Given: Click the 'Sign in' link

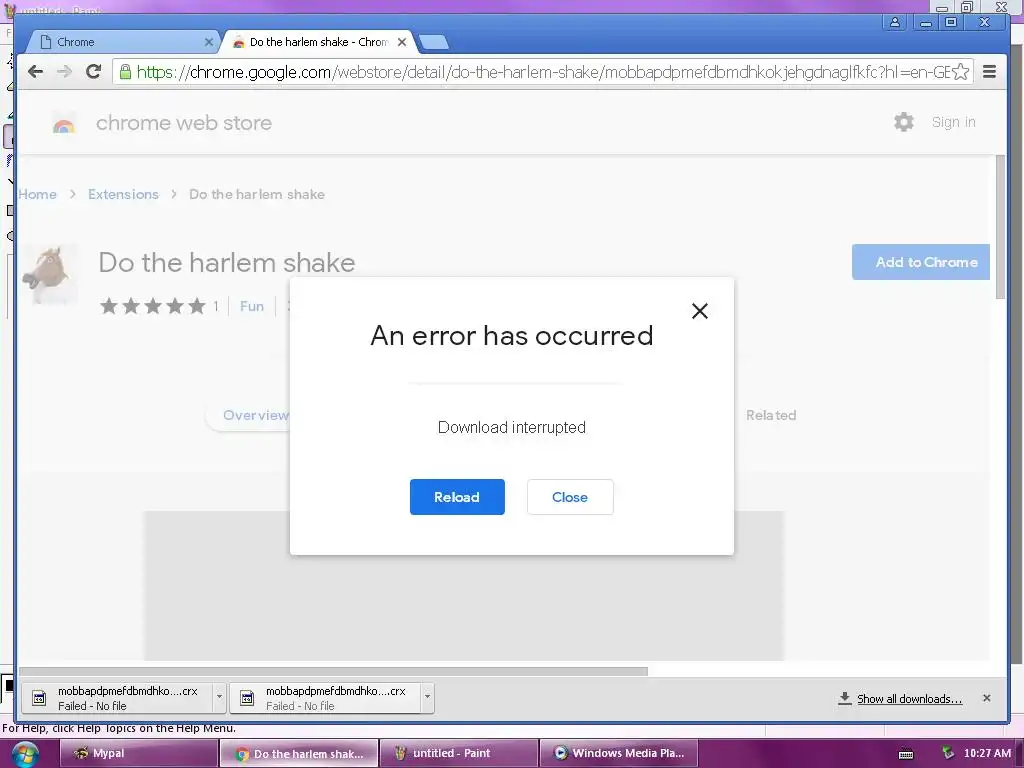Looking at the screenshot, I should pyautogui.click(x=953, y=122).
